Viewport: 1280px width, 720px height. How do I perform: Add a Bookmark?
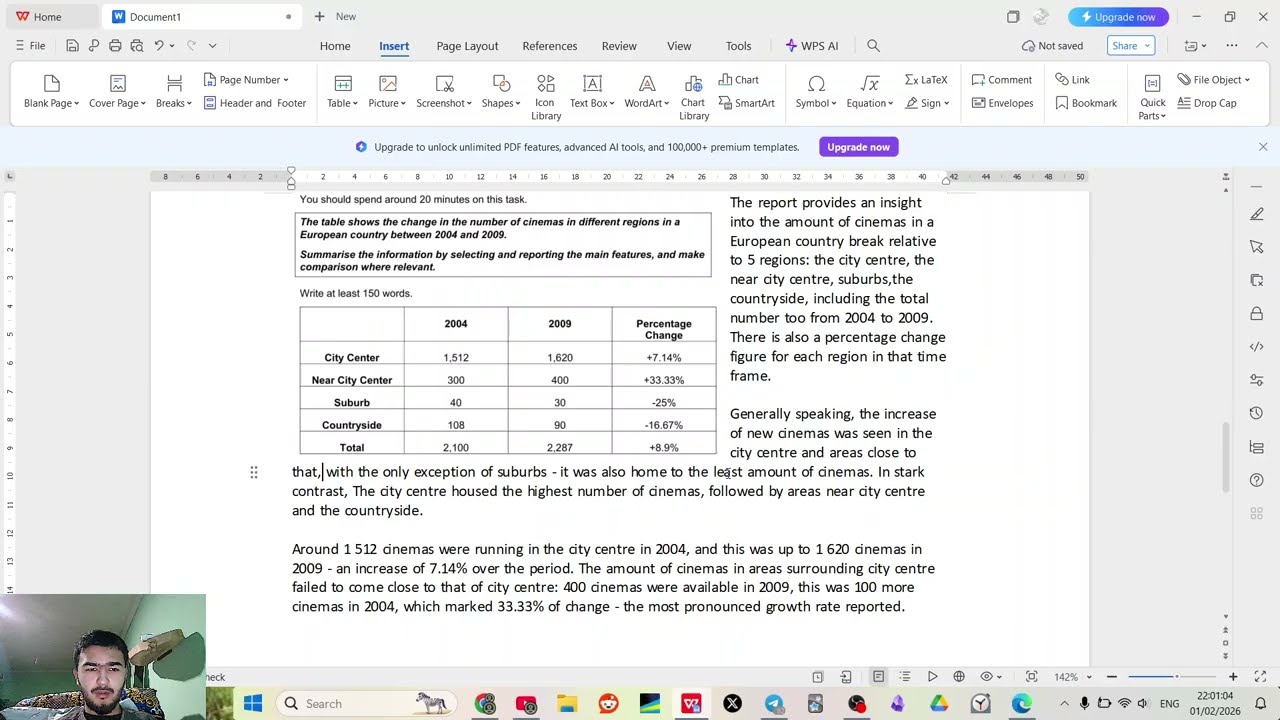1086,103
